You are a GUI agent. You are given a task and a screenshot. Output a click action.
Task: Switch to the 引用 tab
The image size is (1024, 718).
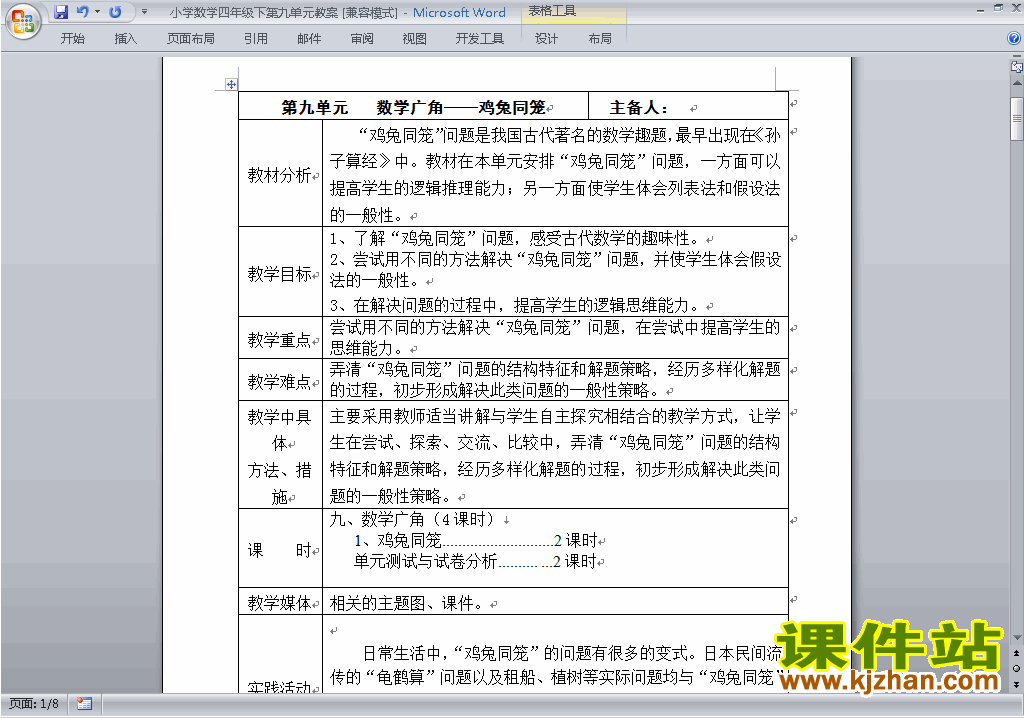tap(256, 39)
